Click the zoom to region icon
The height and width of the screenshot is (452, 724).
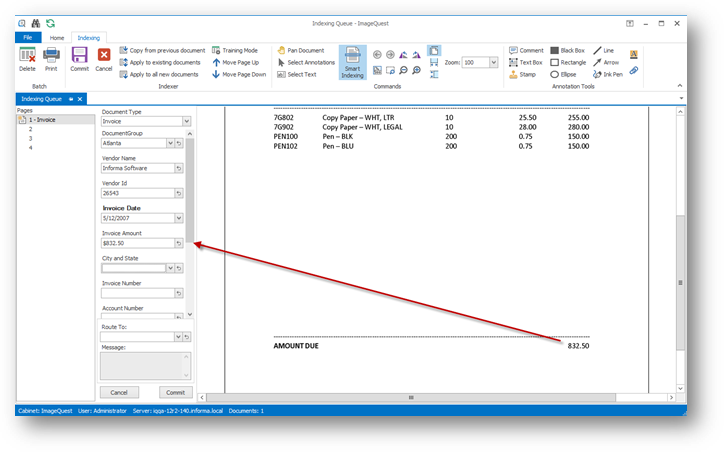pos(390,70)
